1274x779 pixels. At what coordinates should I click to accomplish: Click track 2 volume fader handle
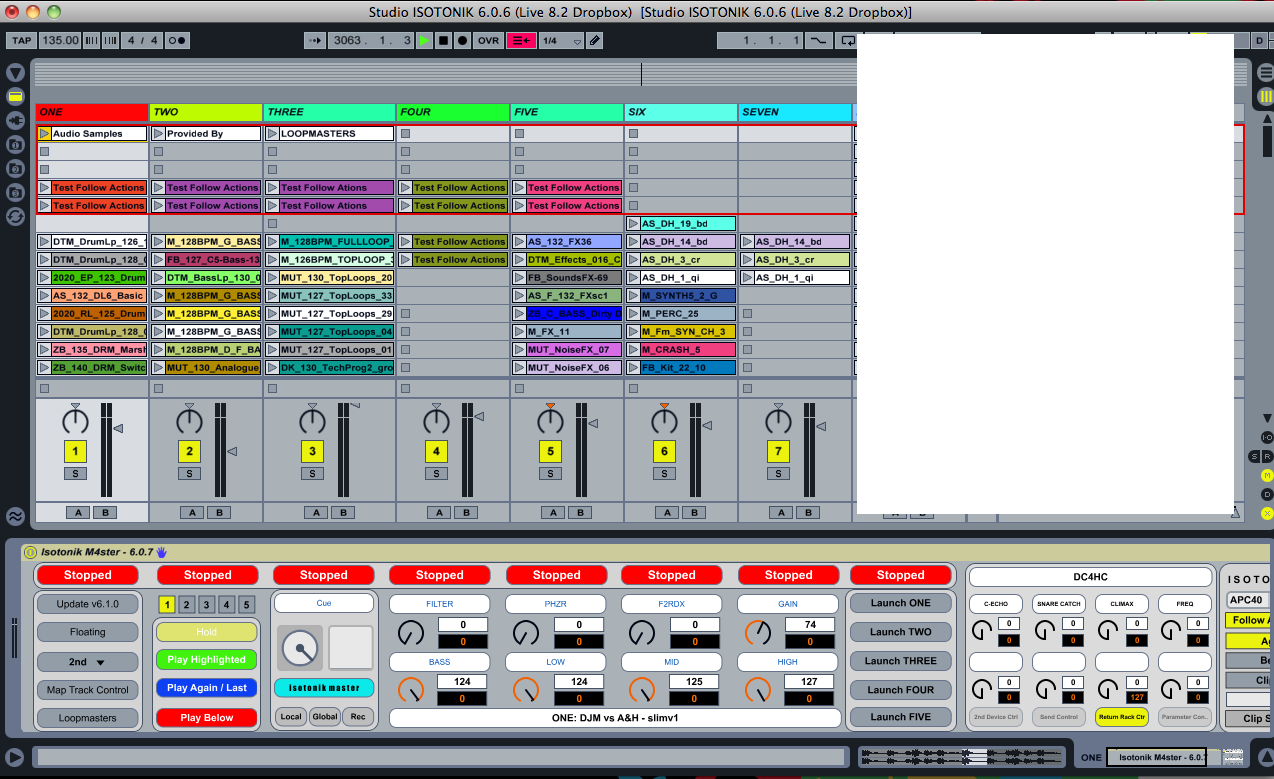[232, 452]
